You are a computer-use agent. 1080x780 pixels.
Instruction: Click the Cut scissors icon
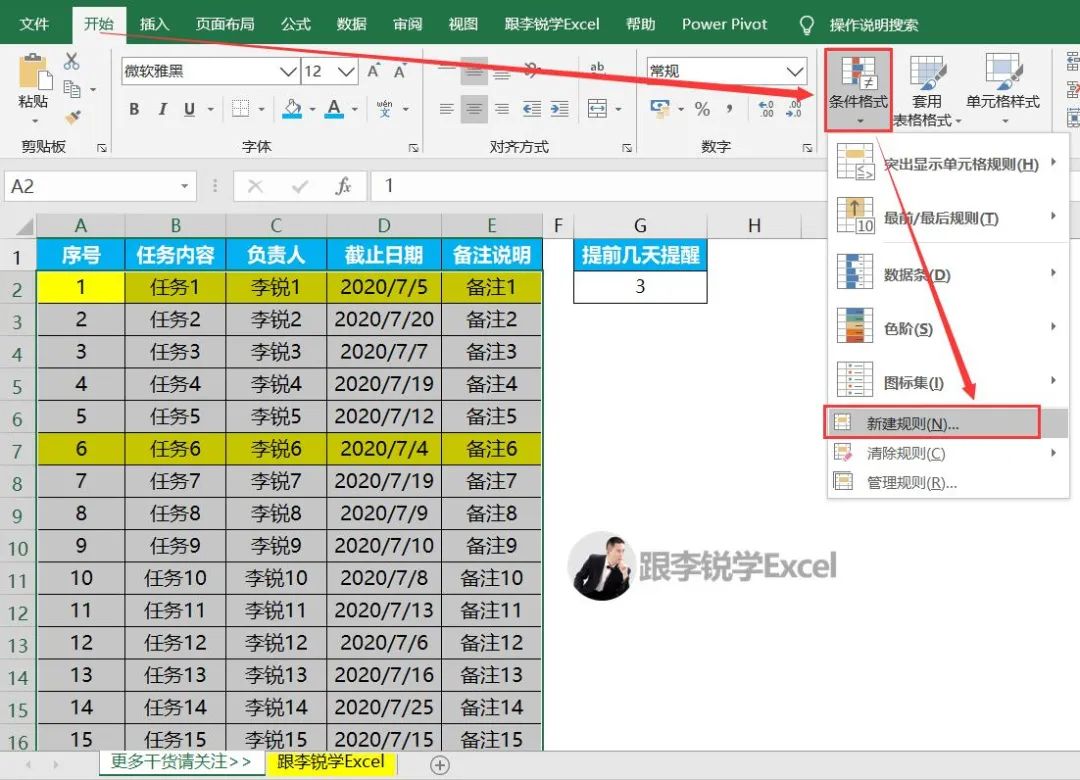(72, 61)
